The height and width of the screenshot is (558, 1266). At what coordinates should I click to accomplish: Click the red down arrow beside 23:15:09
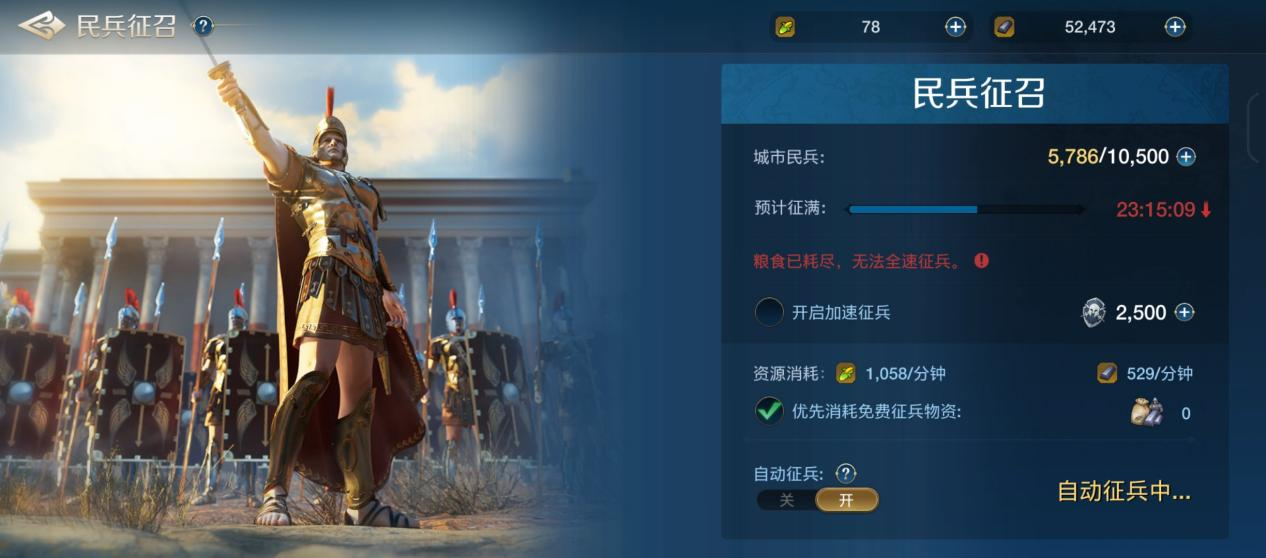[1206, 210]
